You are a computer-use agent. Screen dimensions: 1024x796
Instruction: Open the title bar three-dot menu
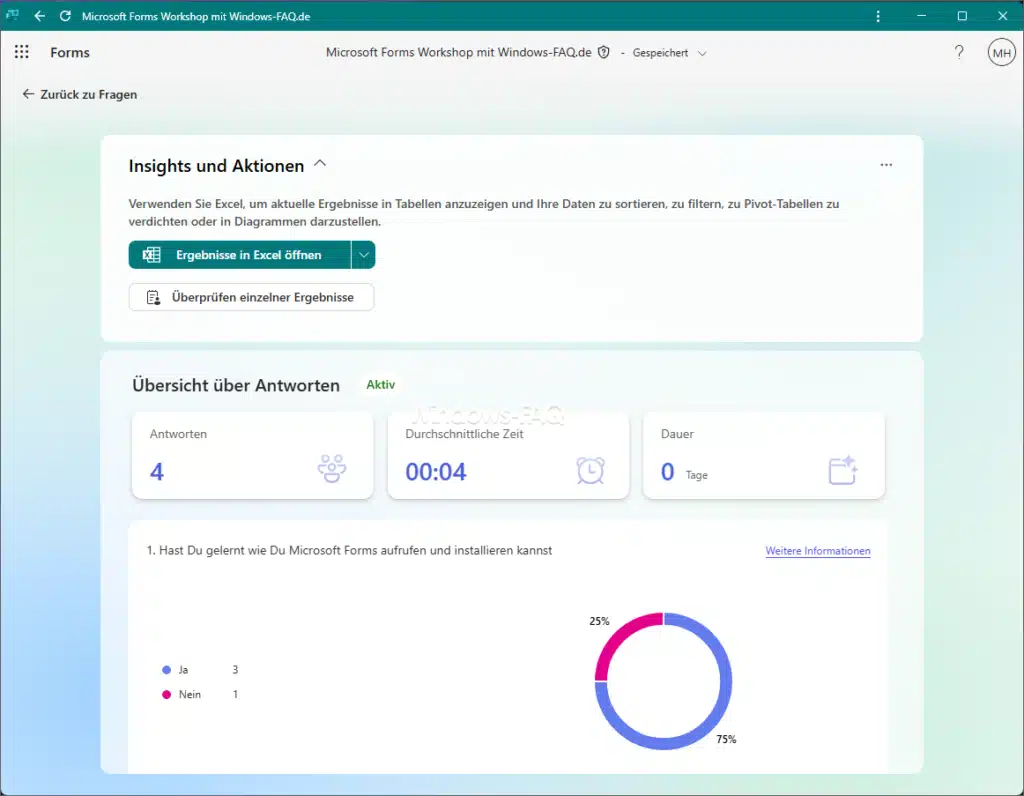(x=878, y=16)
